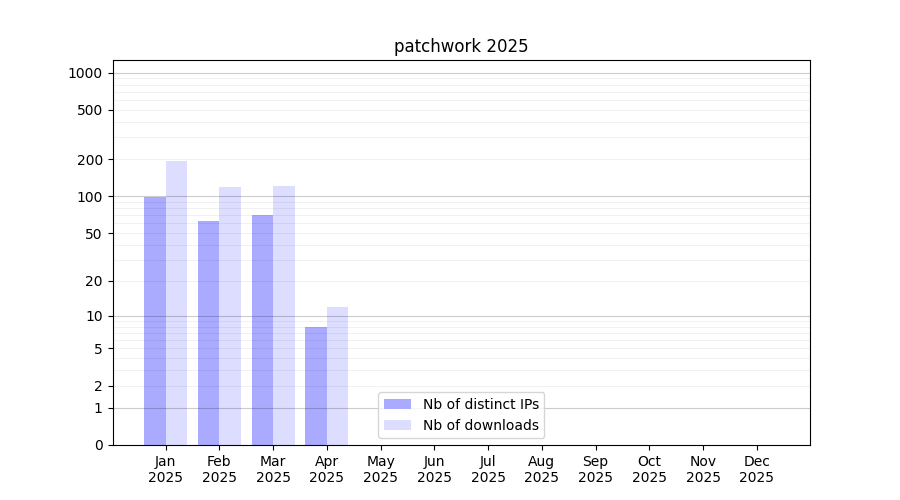Image resolution: width=900 pixels, height=500 pixels.
Task: Select the April downloads bar
Action: (x=338, y=376)
